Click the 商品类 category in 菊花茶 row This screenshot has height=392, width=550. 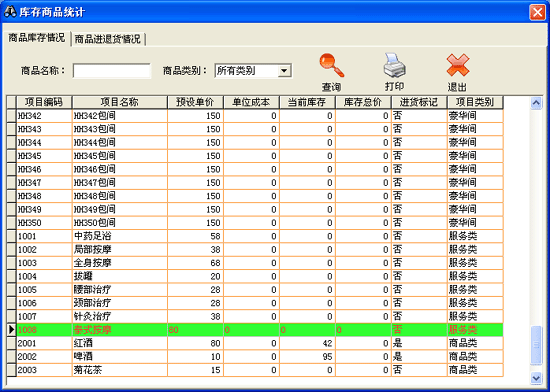click(x=463, y=370)
